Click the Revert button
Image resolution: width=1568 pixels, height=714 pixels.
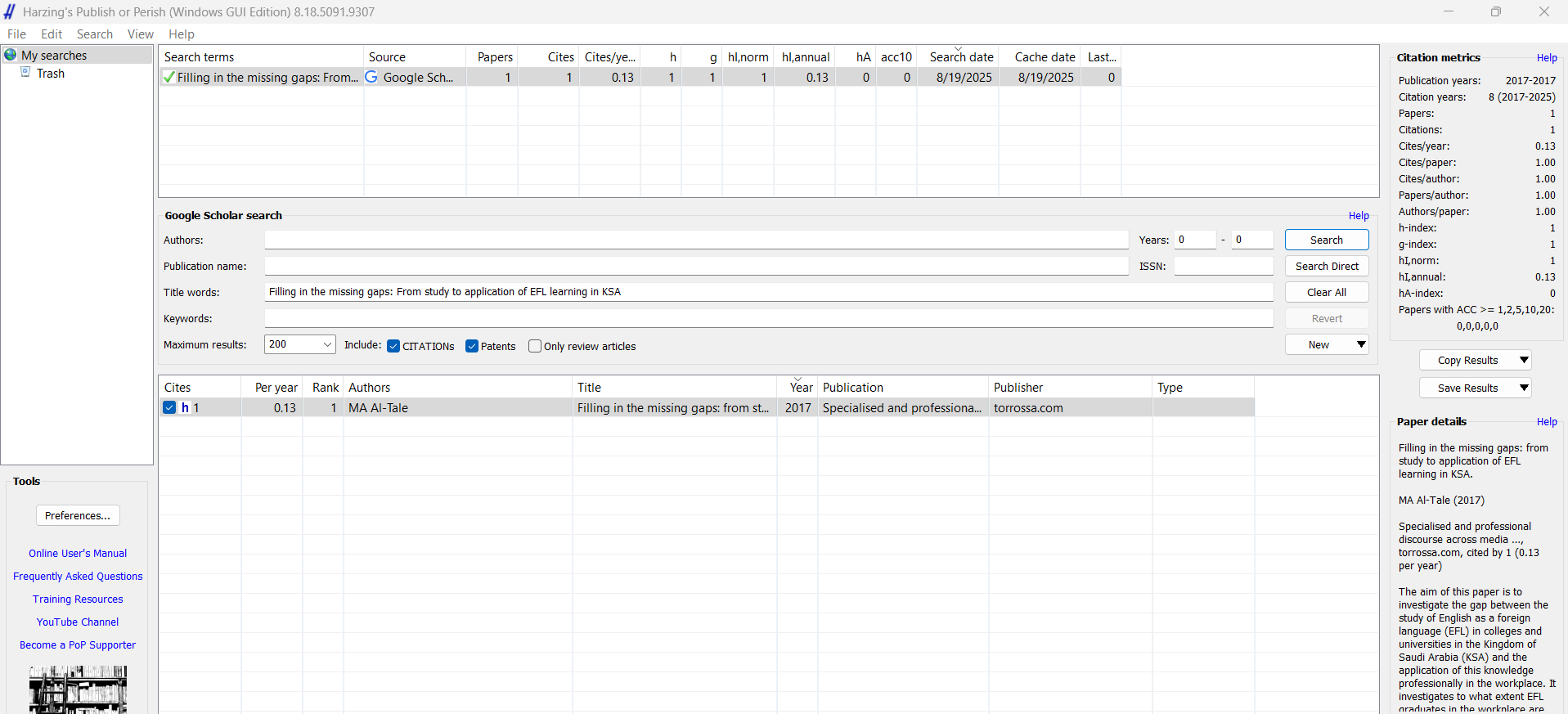[x=1327, y=318]
